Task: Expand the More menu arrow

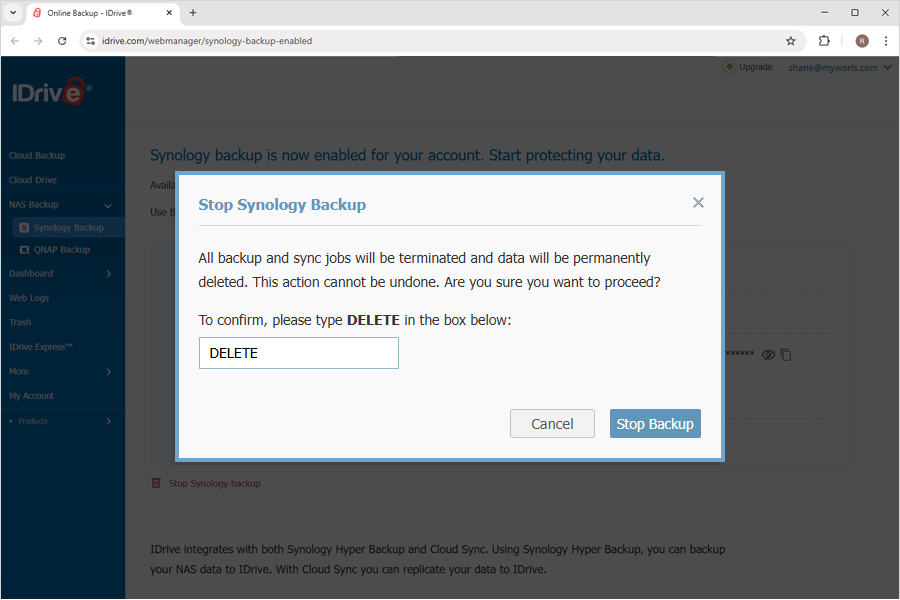Action: (x=108, y=371)
